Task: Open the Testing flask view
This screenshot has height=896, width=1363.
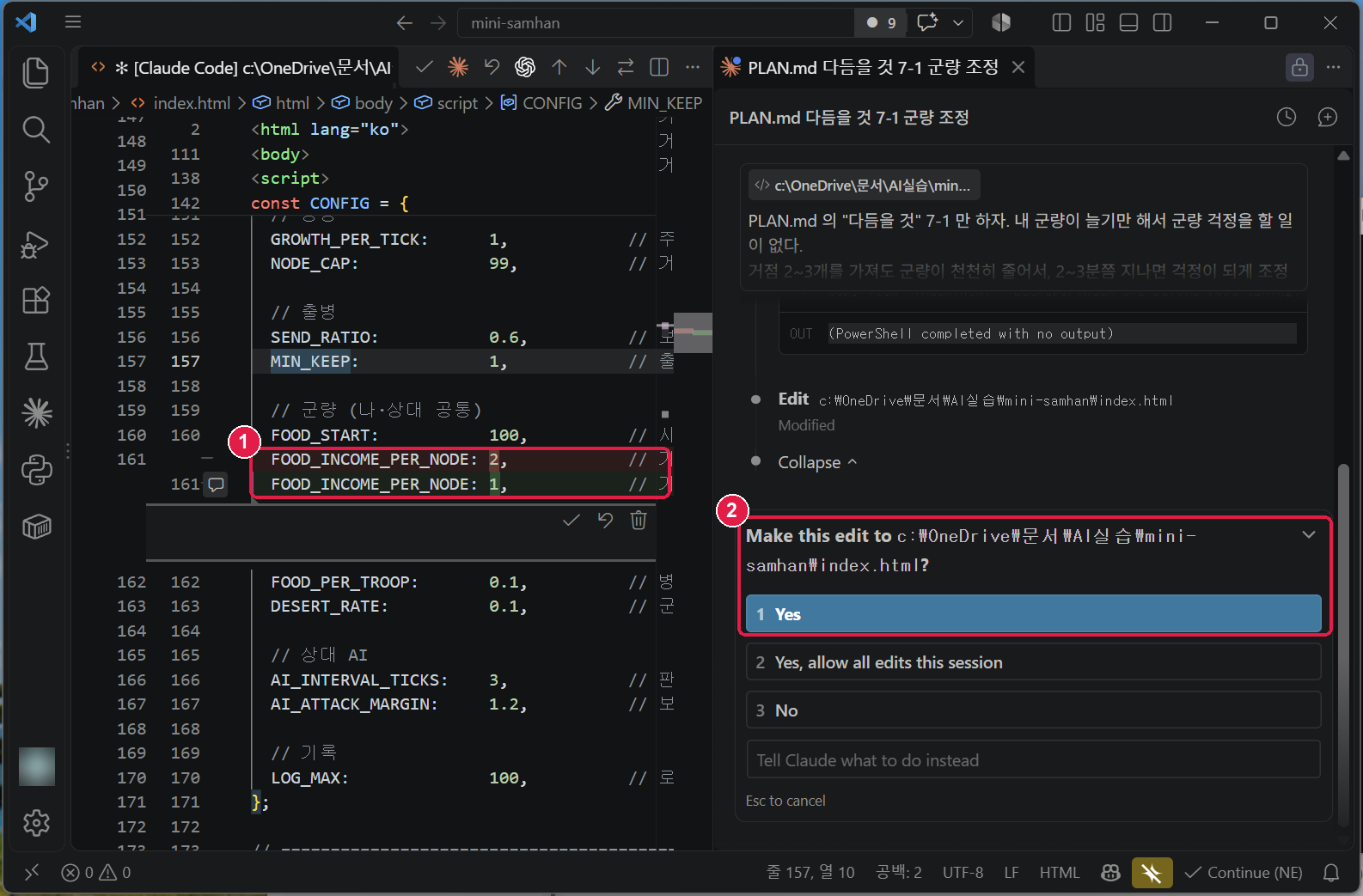Action: click(x=36, y=357)
